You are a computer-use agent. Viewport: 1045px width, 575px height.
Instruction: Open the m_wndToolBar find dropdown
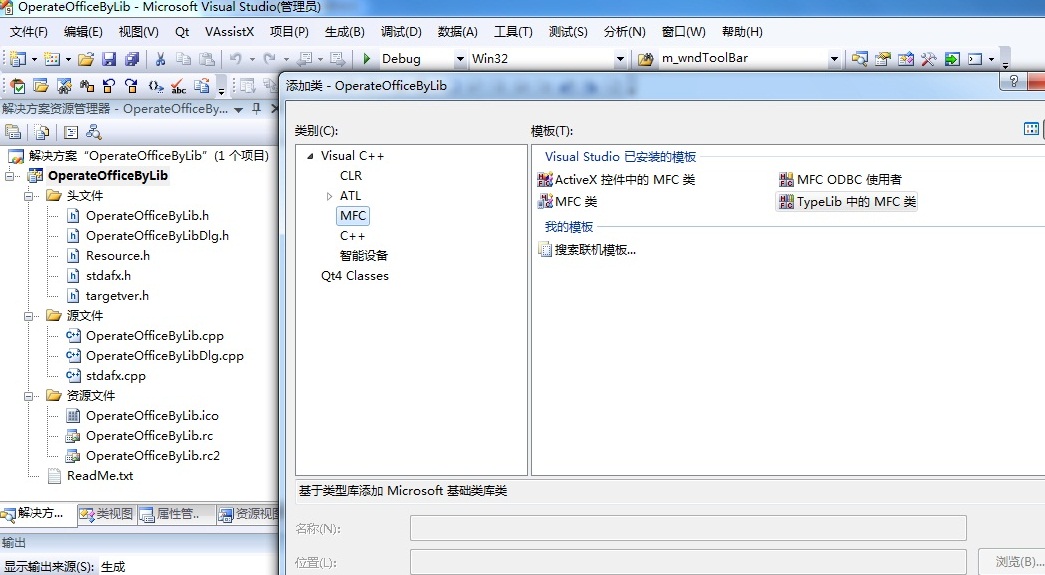tap(834, 59)
